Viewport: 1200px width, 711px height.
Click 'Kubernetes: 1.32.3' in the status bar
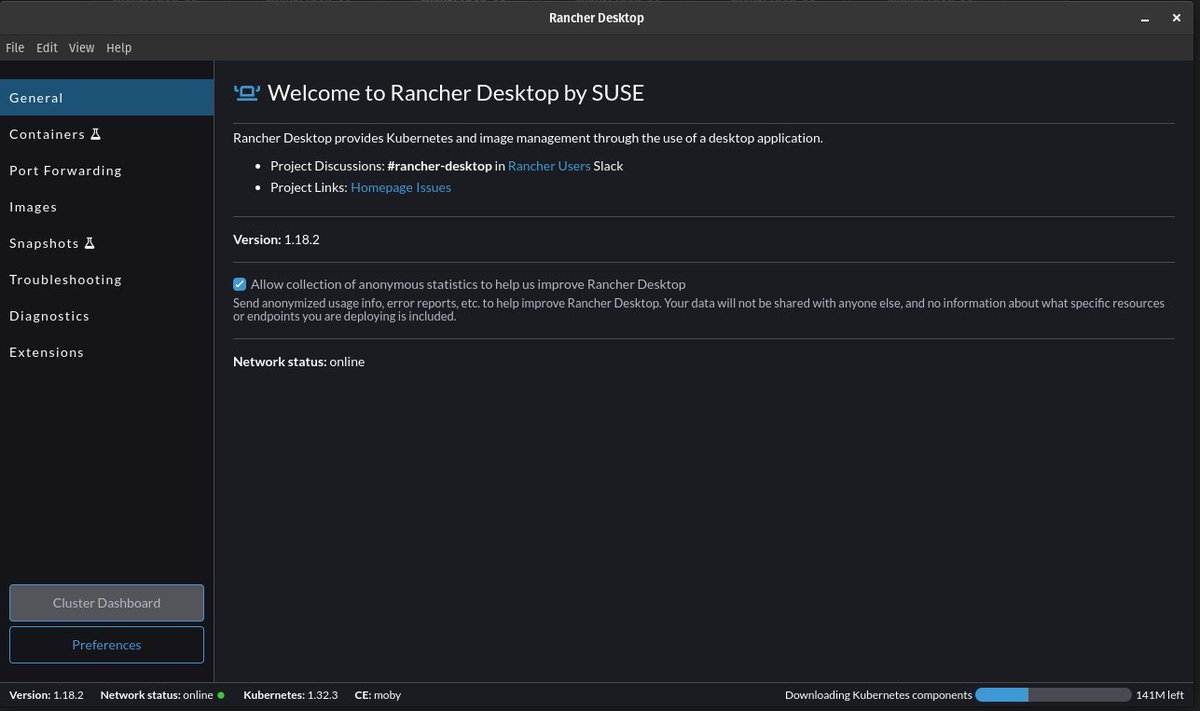coord(291,695)
